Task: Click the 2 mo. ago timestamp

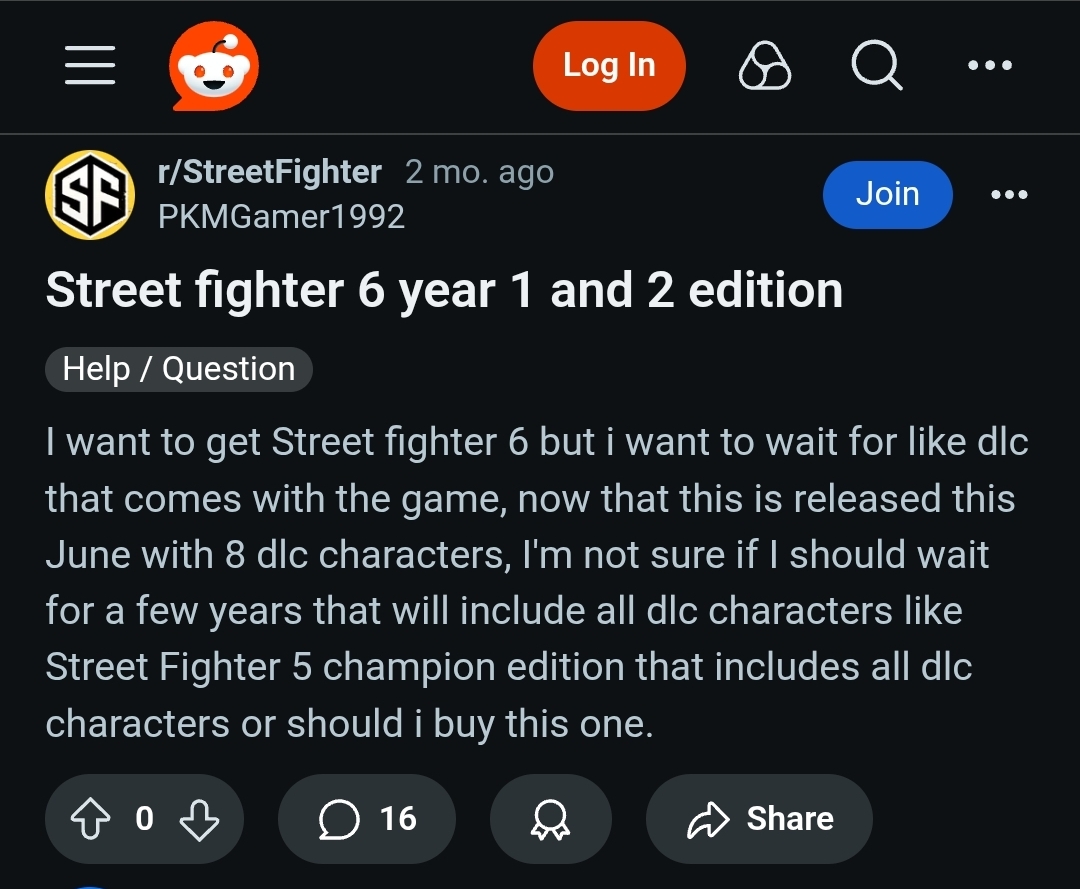Action: point(479,172)
